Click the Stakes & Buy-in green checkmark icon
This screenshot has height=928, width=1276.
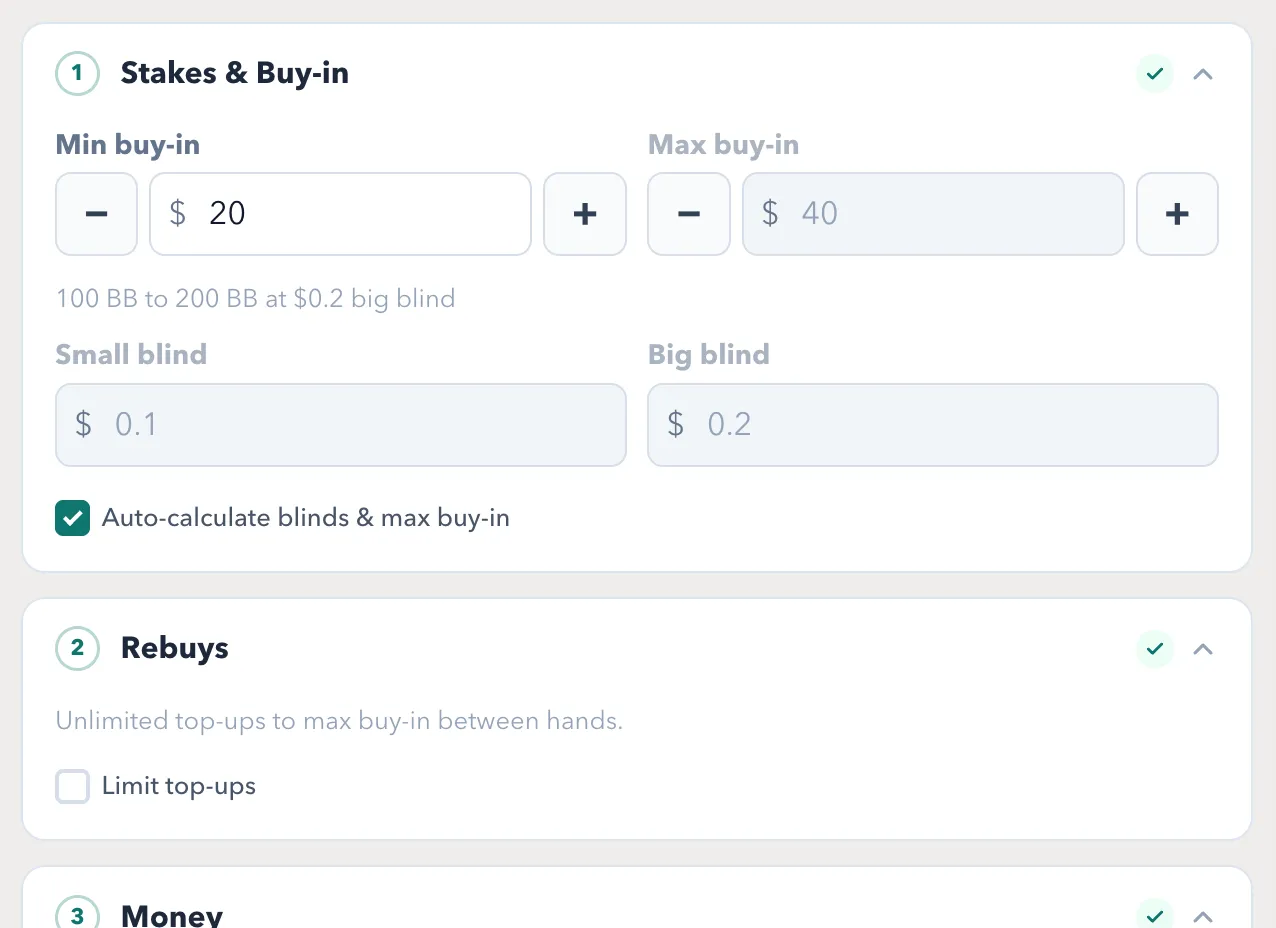pyautogui.click(x=1155, y=74)
